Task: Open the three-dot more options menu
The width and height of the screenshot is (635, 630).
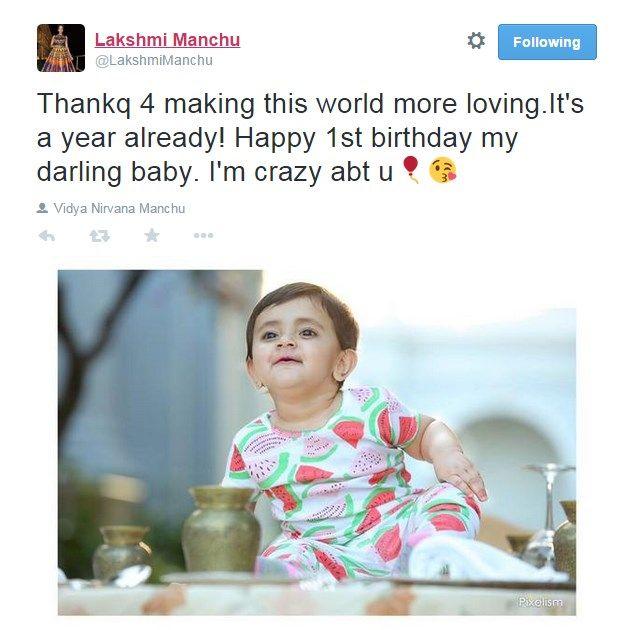Action: click(x=203, y=235)
